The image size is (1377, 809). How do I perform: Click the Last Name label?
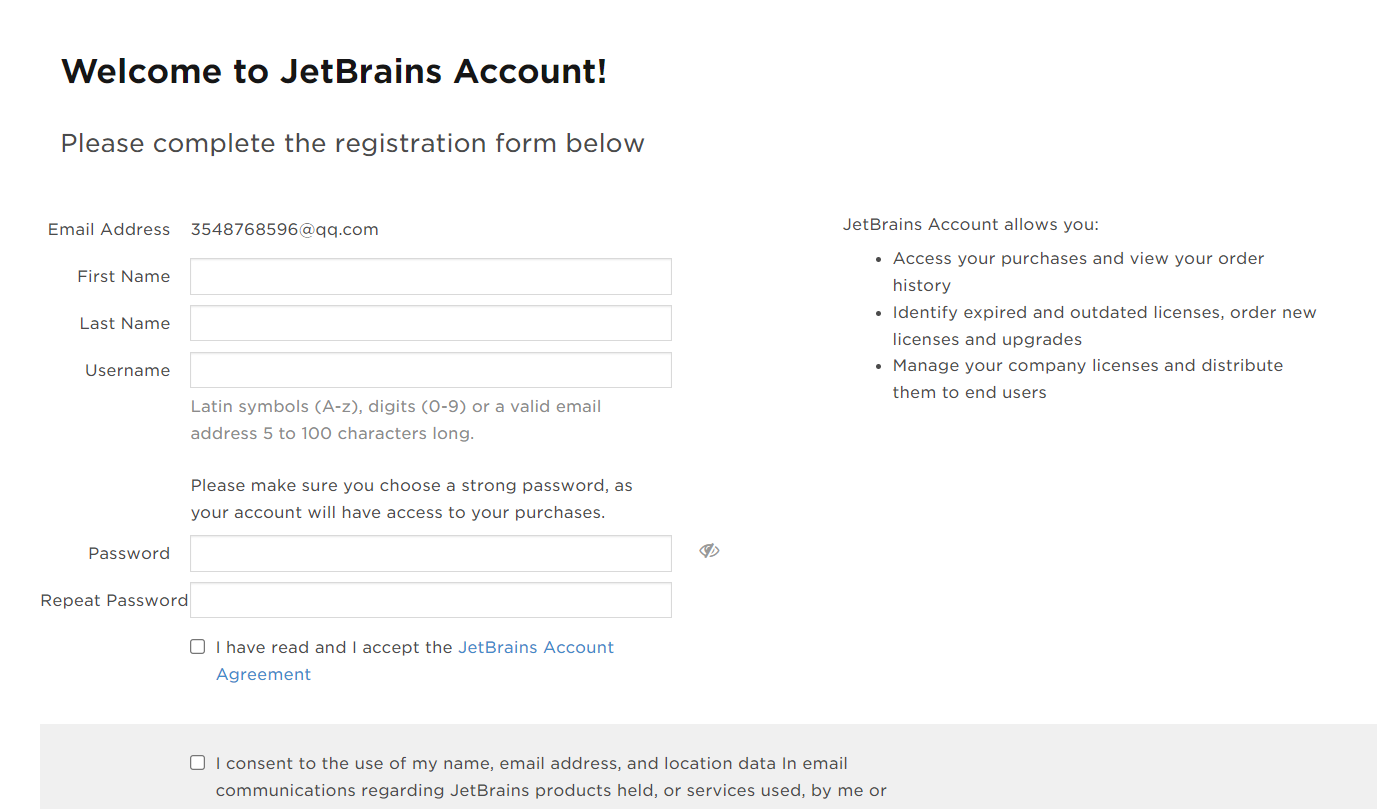[125, 324]
